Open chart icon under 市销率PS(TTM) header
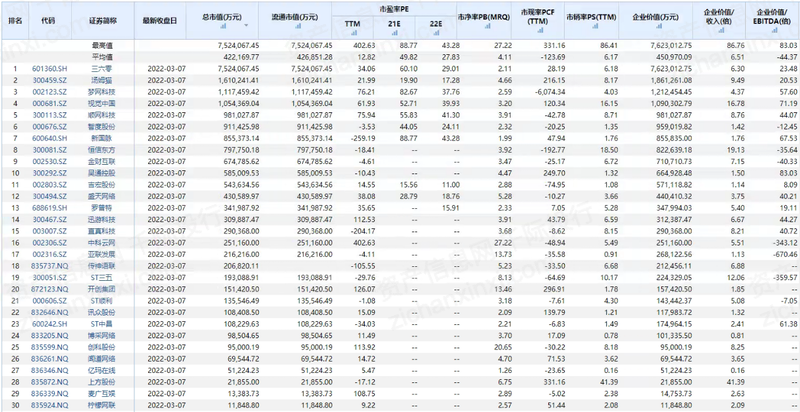The image size is (800, 412). 595,25
